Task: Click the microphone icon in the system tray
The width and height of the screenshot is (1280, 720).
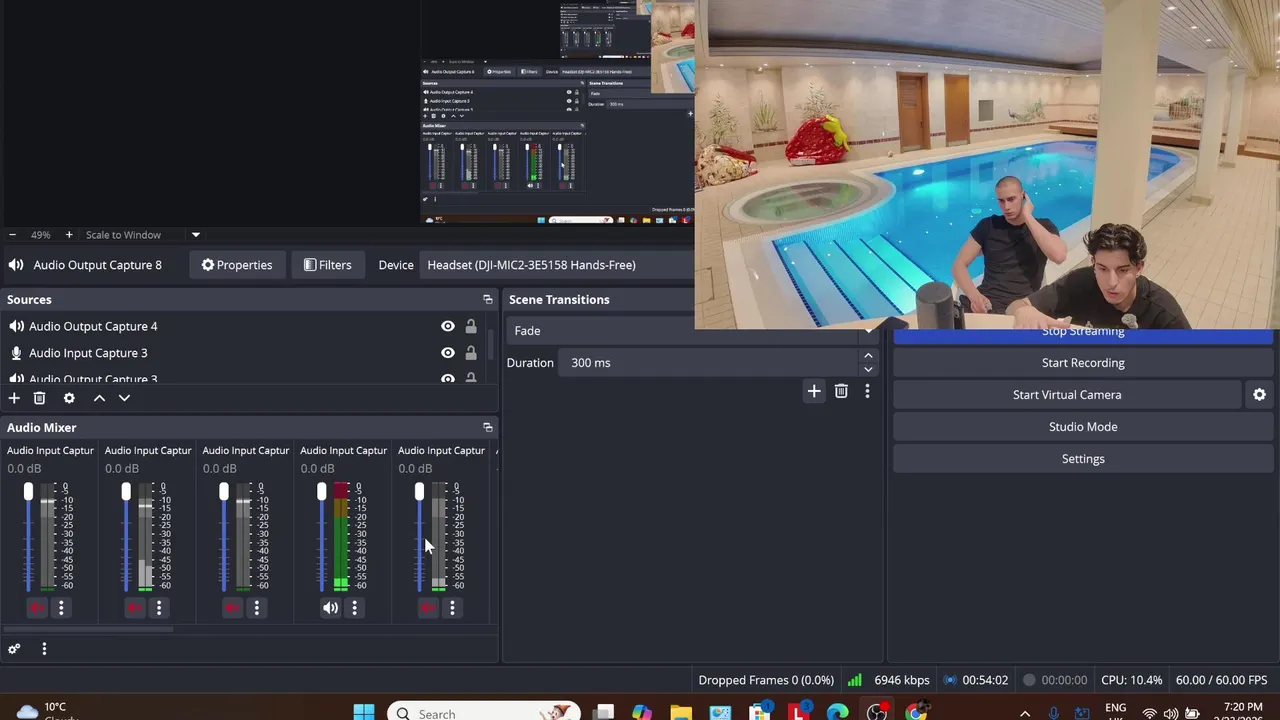Action: [x=1054, y=714]
